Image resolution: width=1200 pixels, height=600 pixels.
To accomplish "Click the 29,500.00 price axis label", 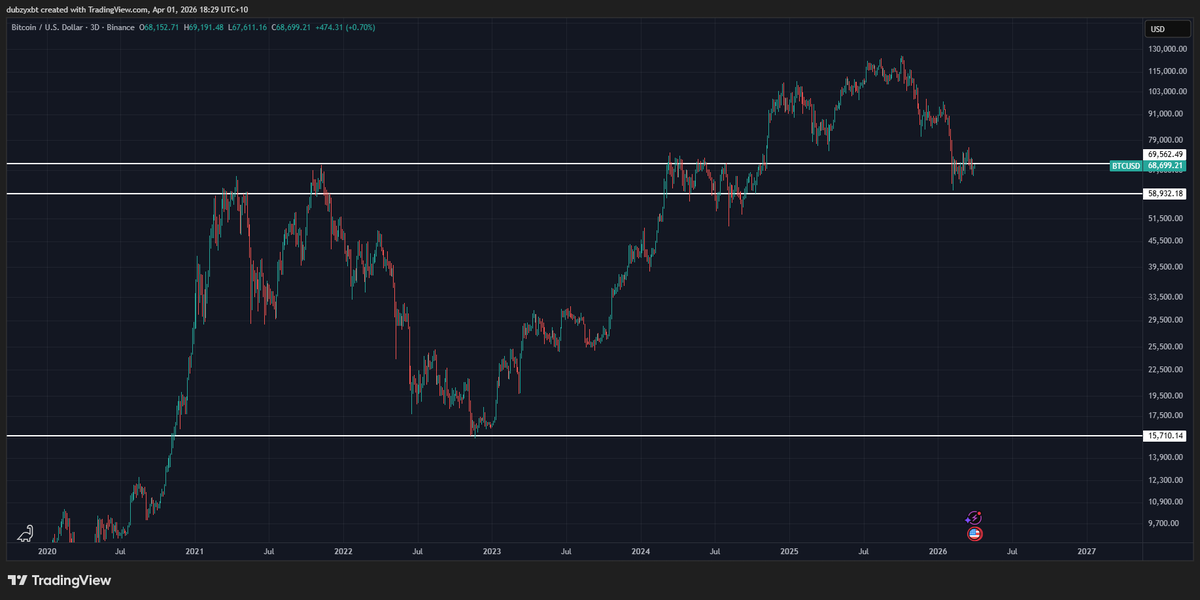I will tap(1166, 320).
